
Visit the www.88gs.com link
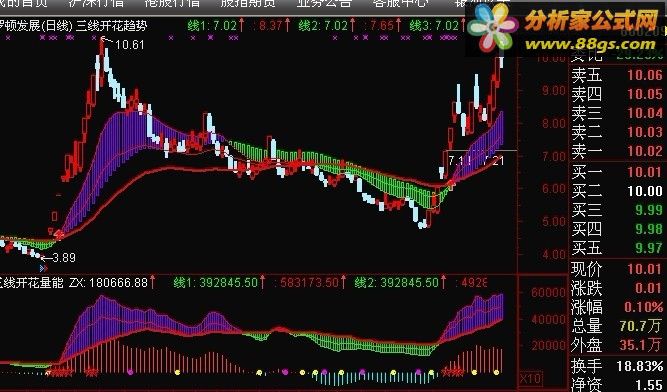(591, 44)
